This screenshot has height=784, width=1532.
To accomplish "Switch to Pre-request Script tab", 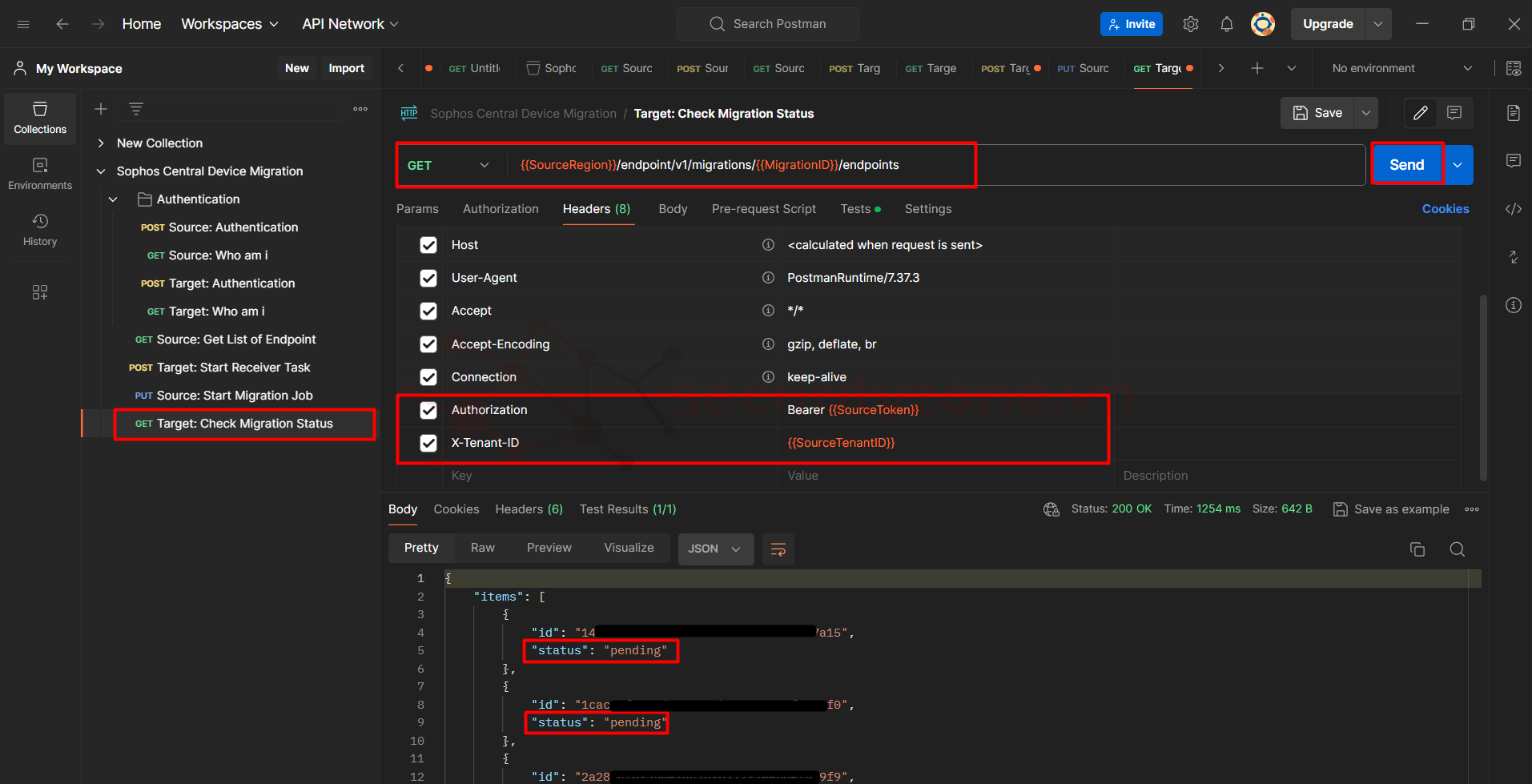I will click(764, 209).
